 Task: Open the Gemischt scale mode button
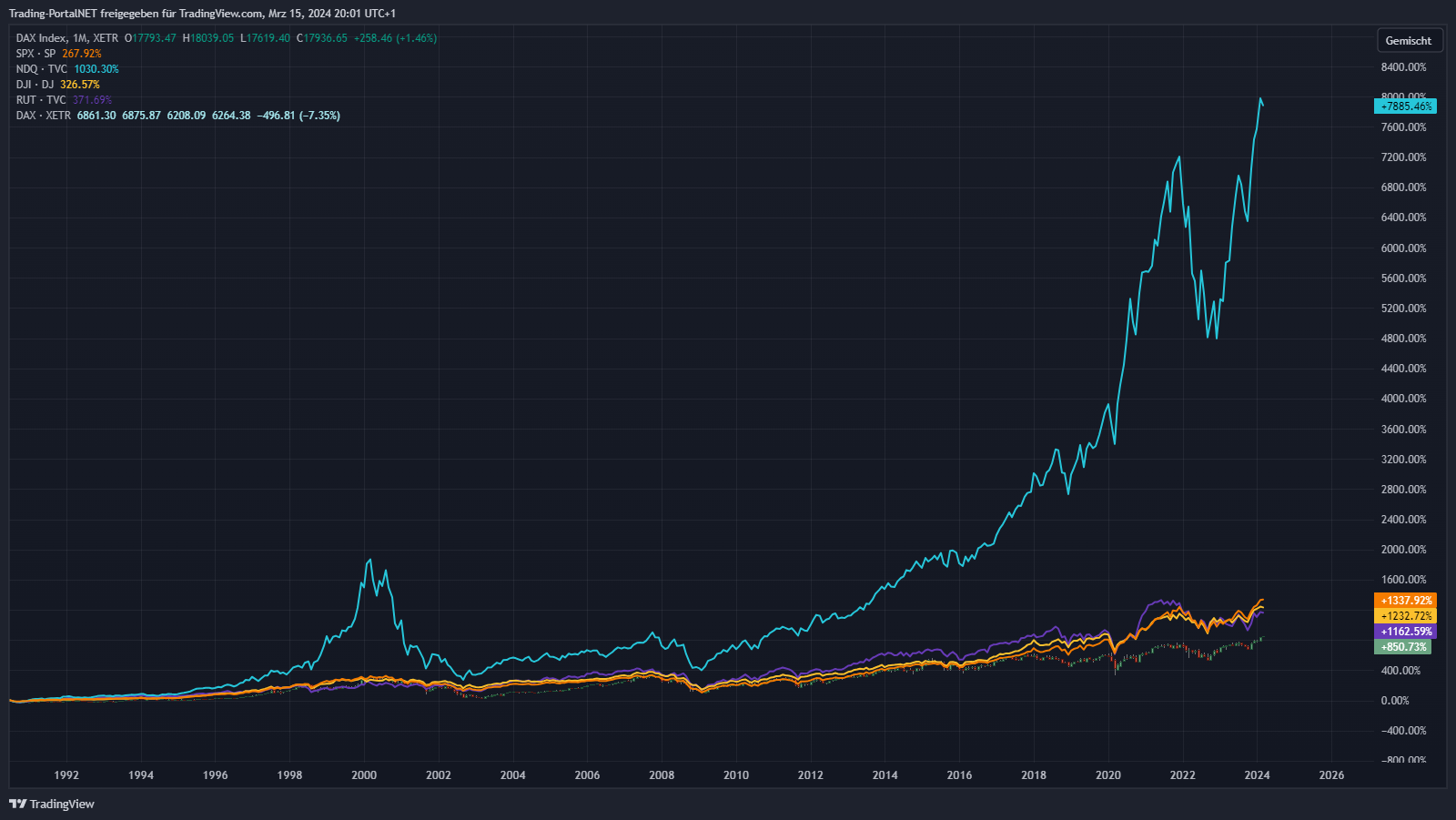tap(1408, 41)
